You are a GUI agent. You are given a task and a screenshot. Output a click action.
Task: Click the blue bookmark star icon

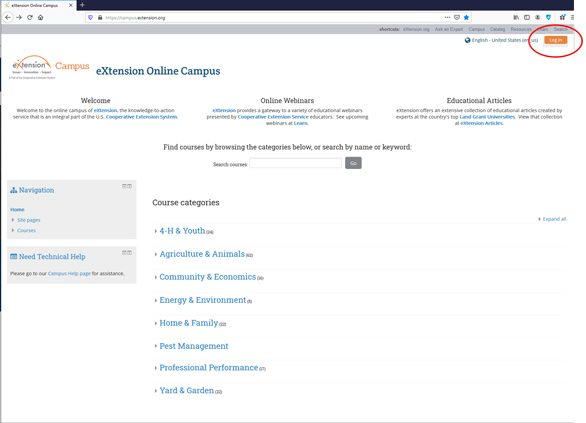tap(466, 18)
